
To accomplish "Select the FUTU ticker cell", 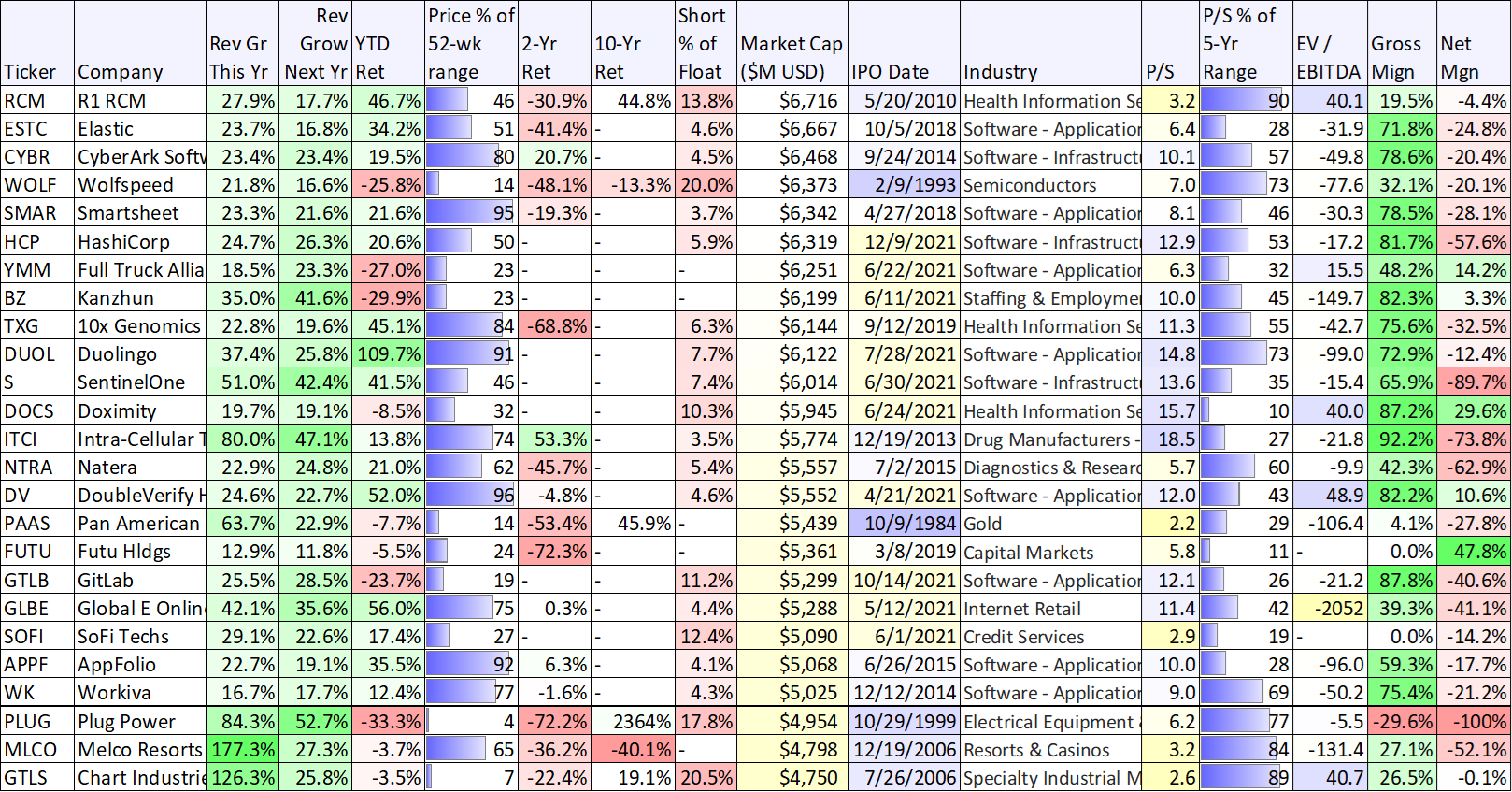I will (37, 552).
